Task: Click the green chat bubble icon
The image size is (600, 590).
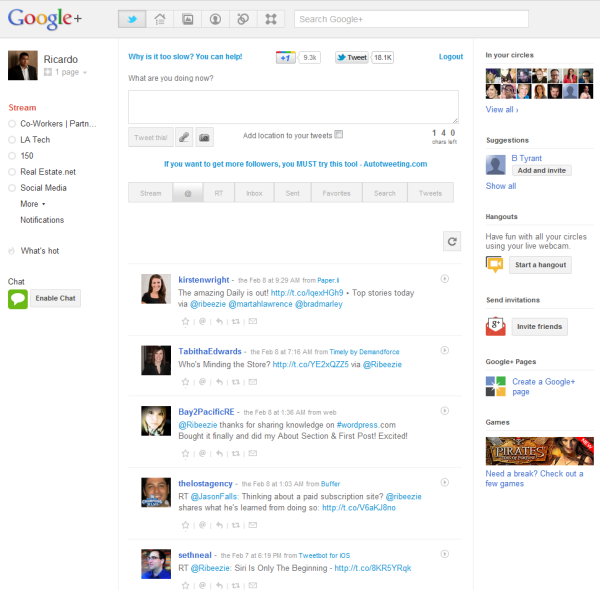Action: click(18, 299)
